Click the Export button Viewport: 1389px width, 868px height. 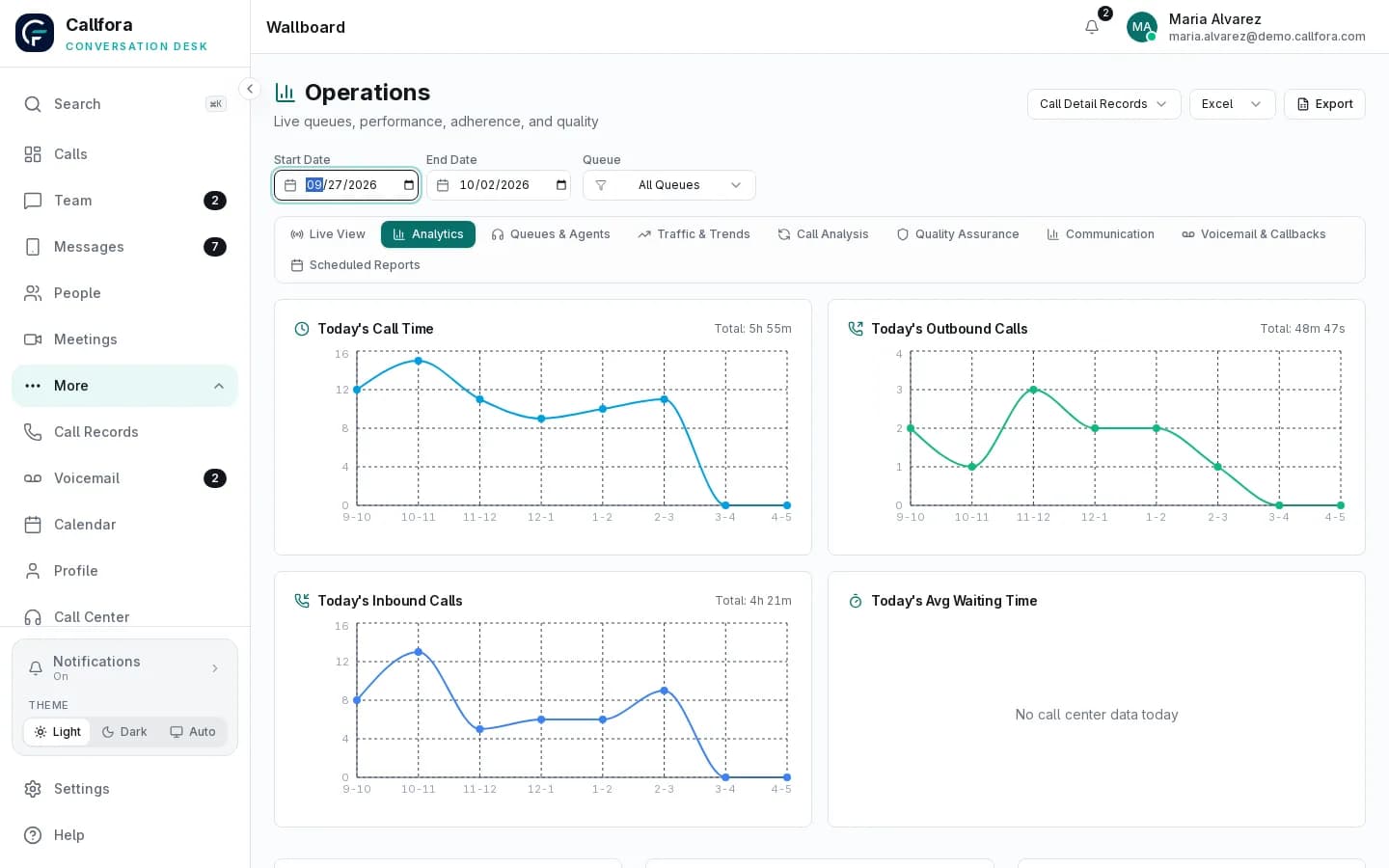point(1324,104)
